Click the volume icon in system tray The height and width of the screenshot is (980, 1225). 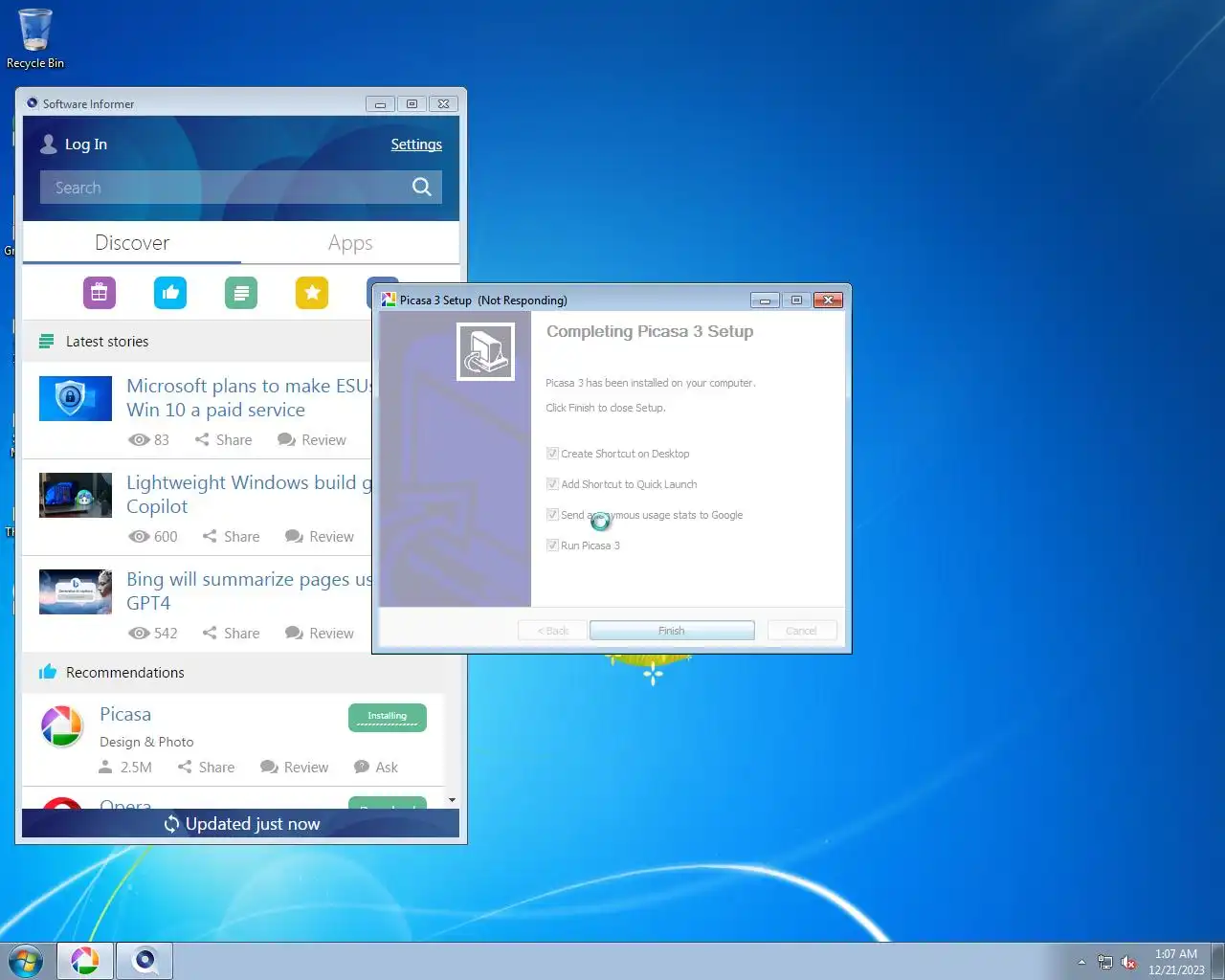tap(1129, 963)
